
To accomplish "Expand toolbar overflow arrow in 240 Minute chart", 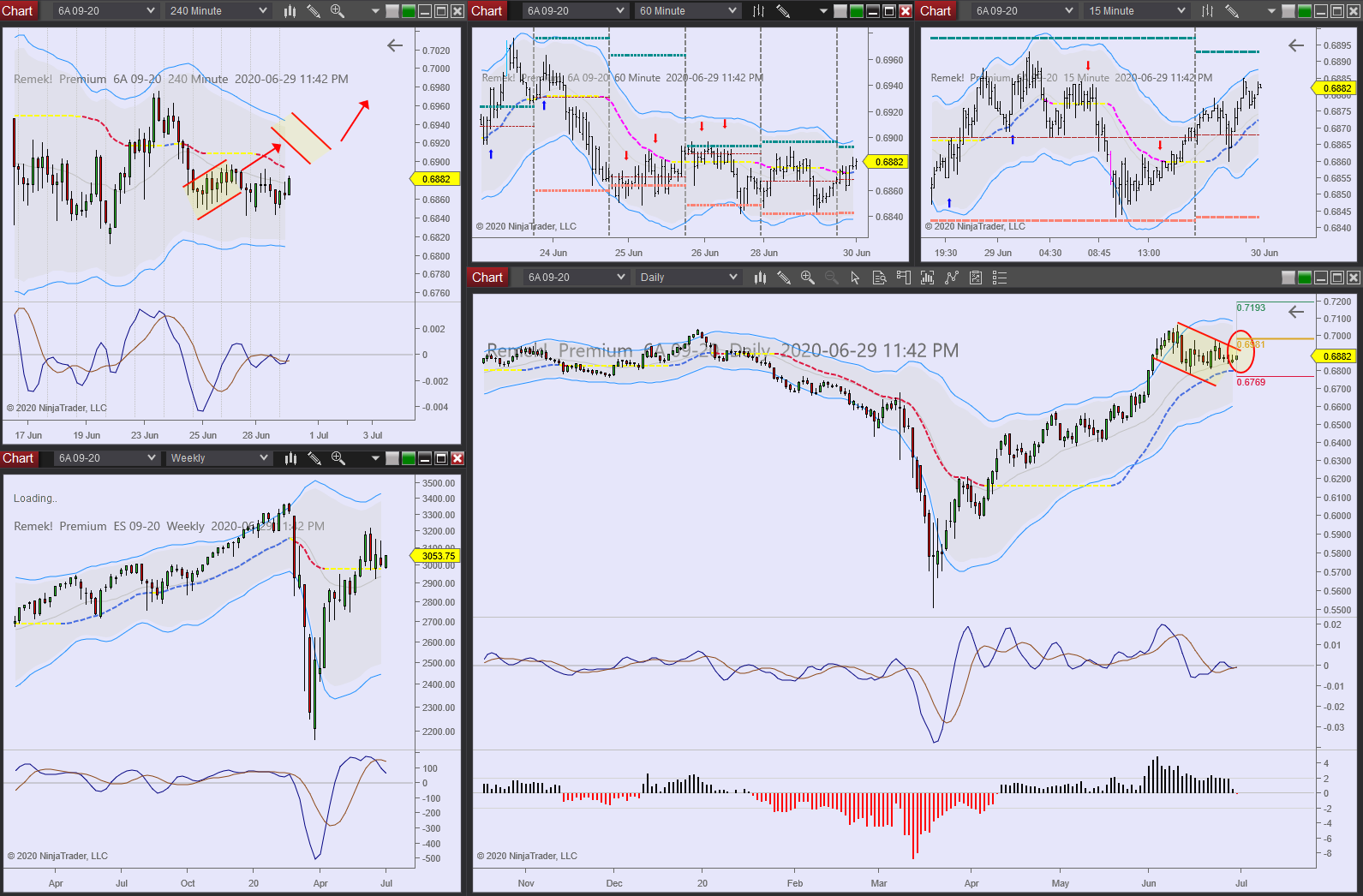I will point(375,12).
